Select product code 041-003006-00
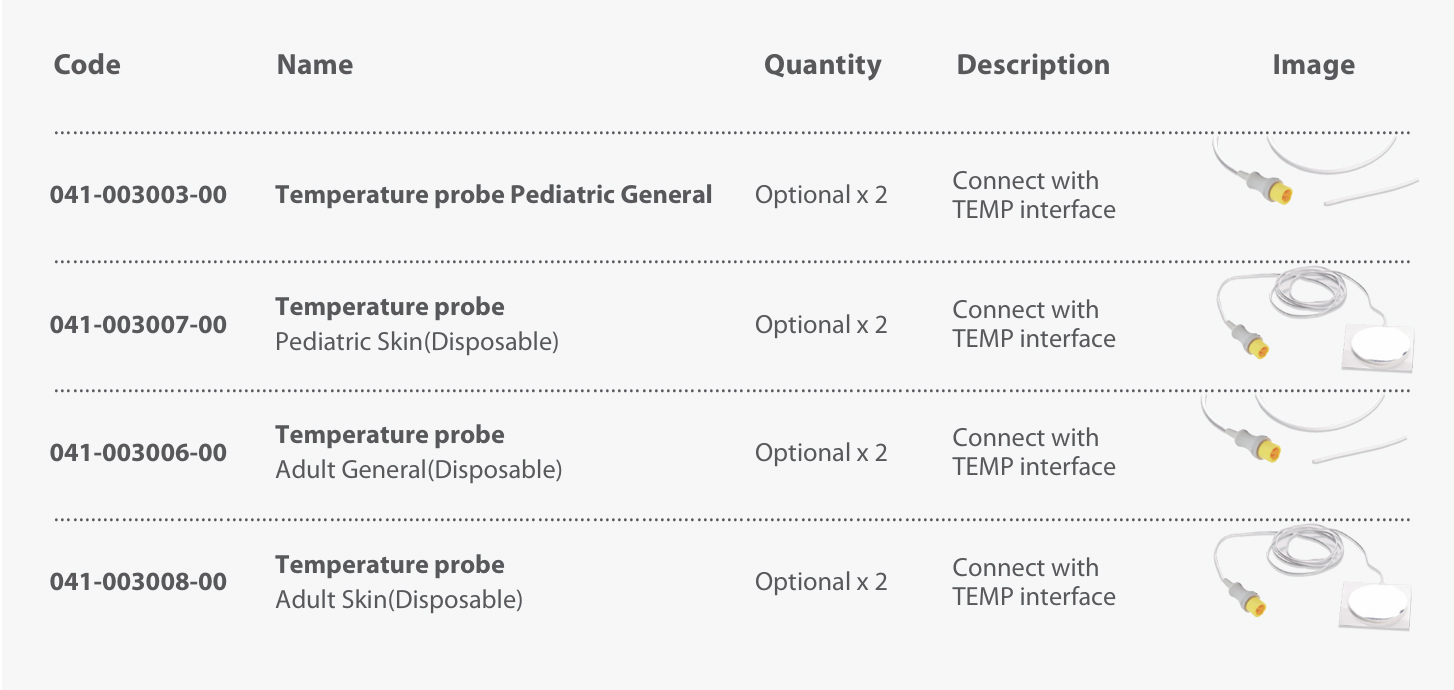The height and width of the screenshot is (690, 1454). pyautogui.click(x=138, y=453)
